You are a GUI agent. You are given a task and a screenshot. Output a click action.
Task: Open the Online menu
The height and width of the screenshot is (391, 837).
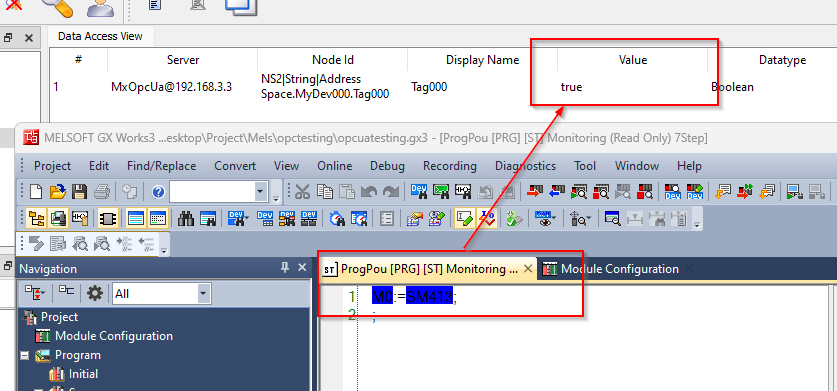[x=334, y=166]
